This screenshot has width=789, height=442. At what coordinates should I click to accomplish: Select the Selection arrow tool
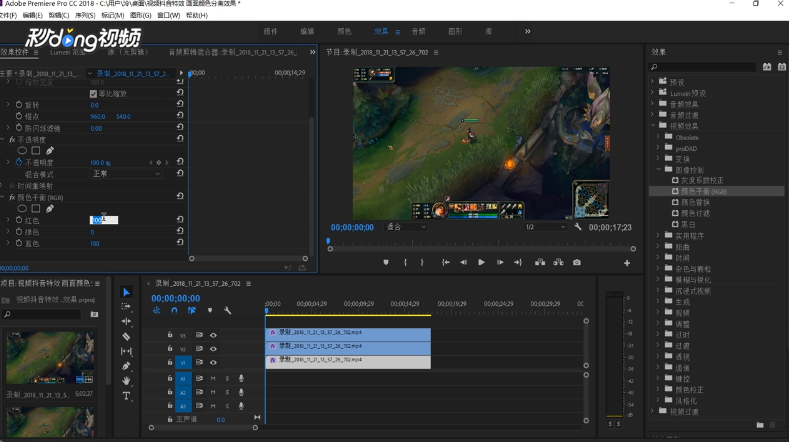tap(126, 292)
